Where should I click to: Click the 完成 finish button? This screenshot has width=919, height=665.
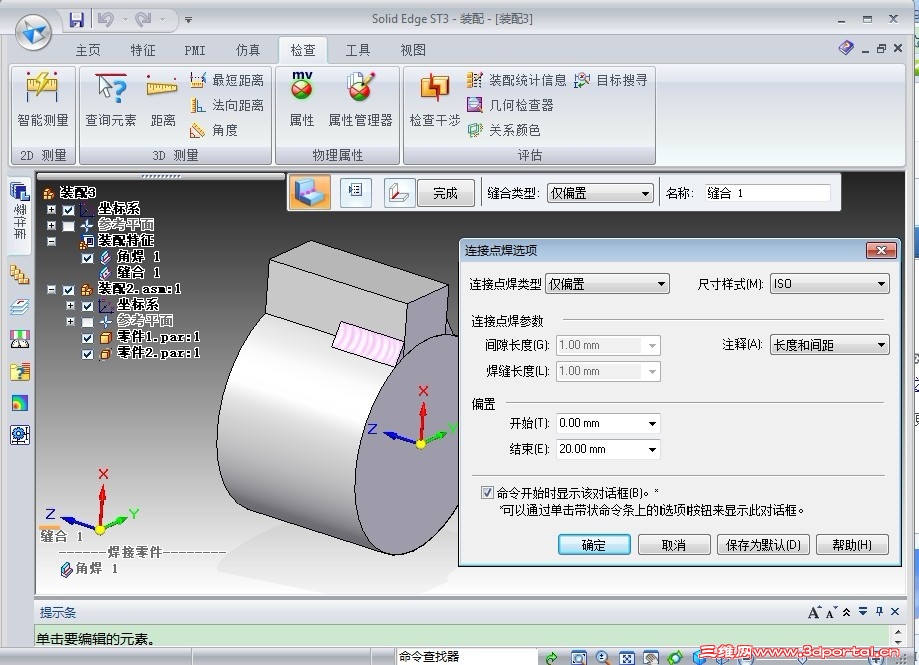point(445,193)
